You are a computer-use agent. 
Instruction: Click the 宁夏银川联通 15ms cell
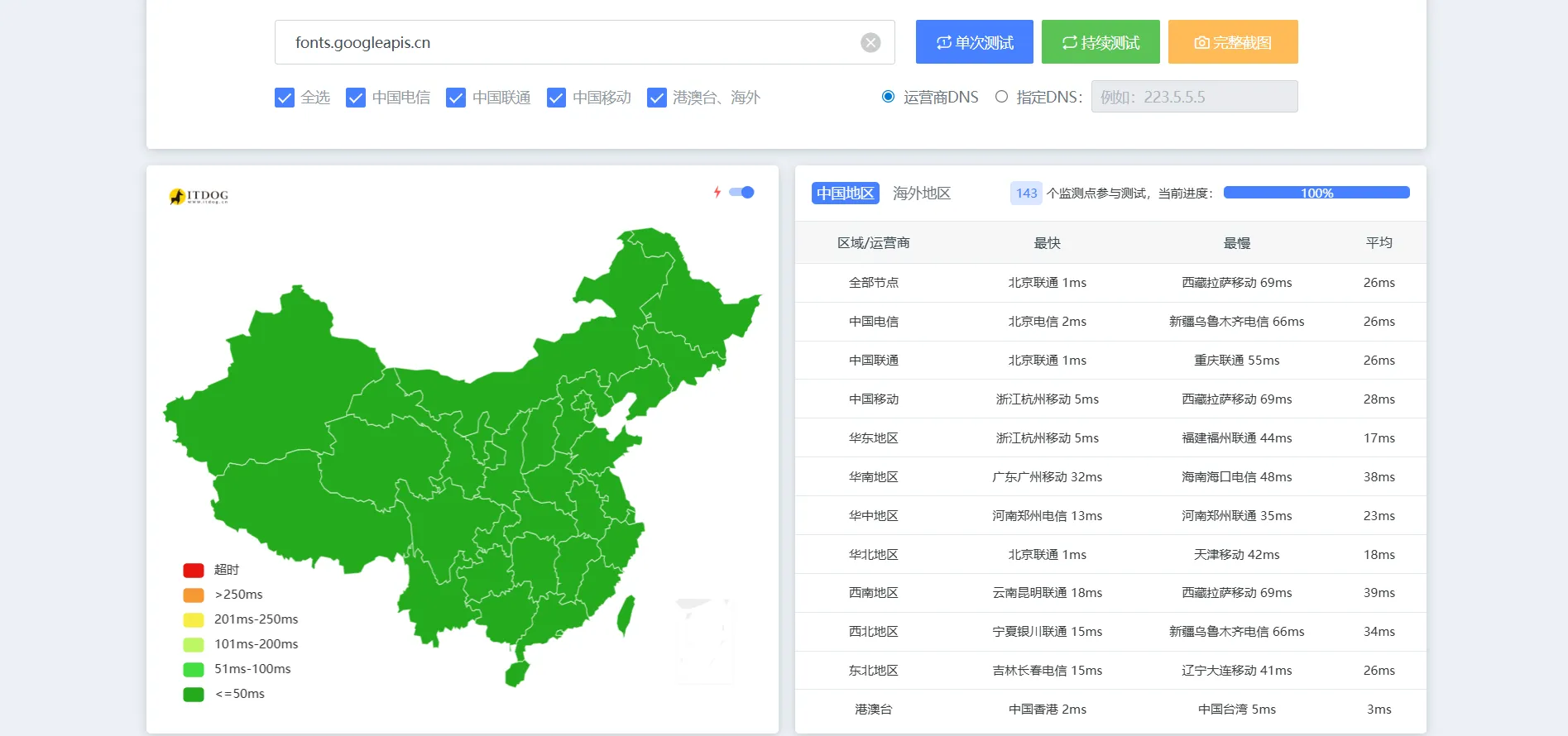[x=1048, y=632]
